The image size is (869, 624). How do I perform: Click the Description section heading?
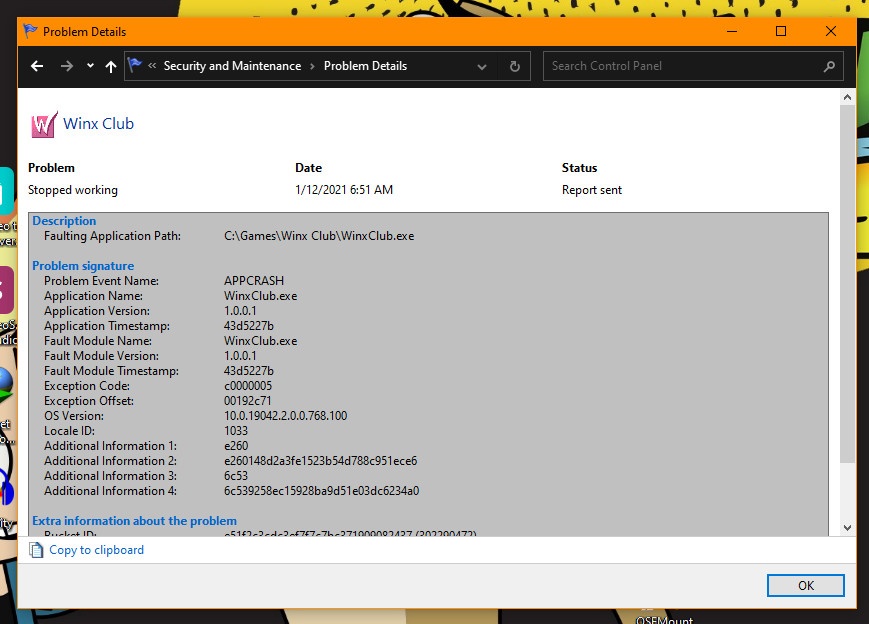64,221
